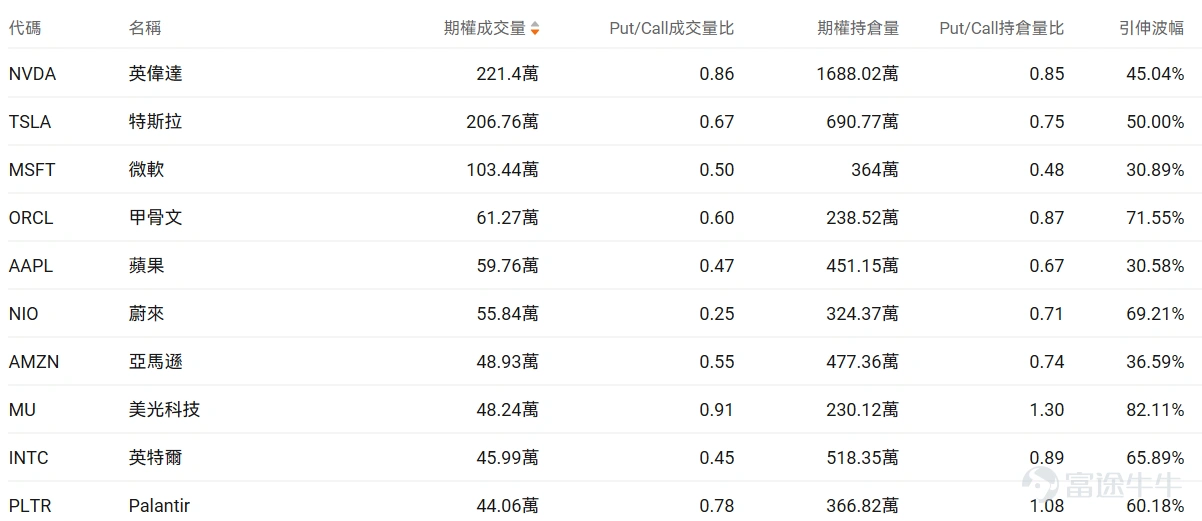Click TSLA volume 206.76萬
This screenshot has height=521, width=1202.
[503, 122]
